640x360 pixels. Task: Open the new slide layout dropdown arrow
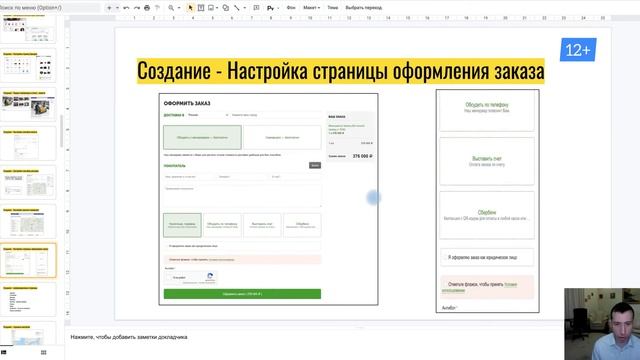pyautogui.click(x=117, y=8)
